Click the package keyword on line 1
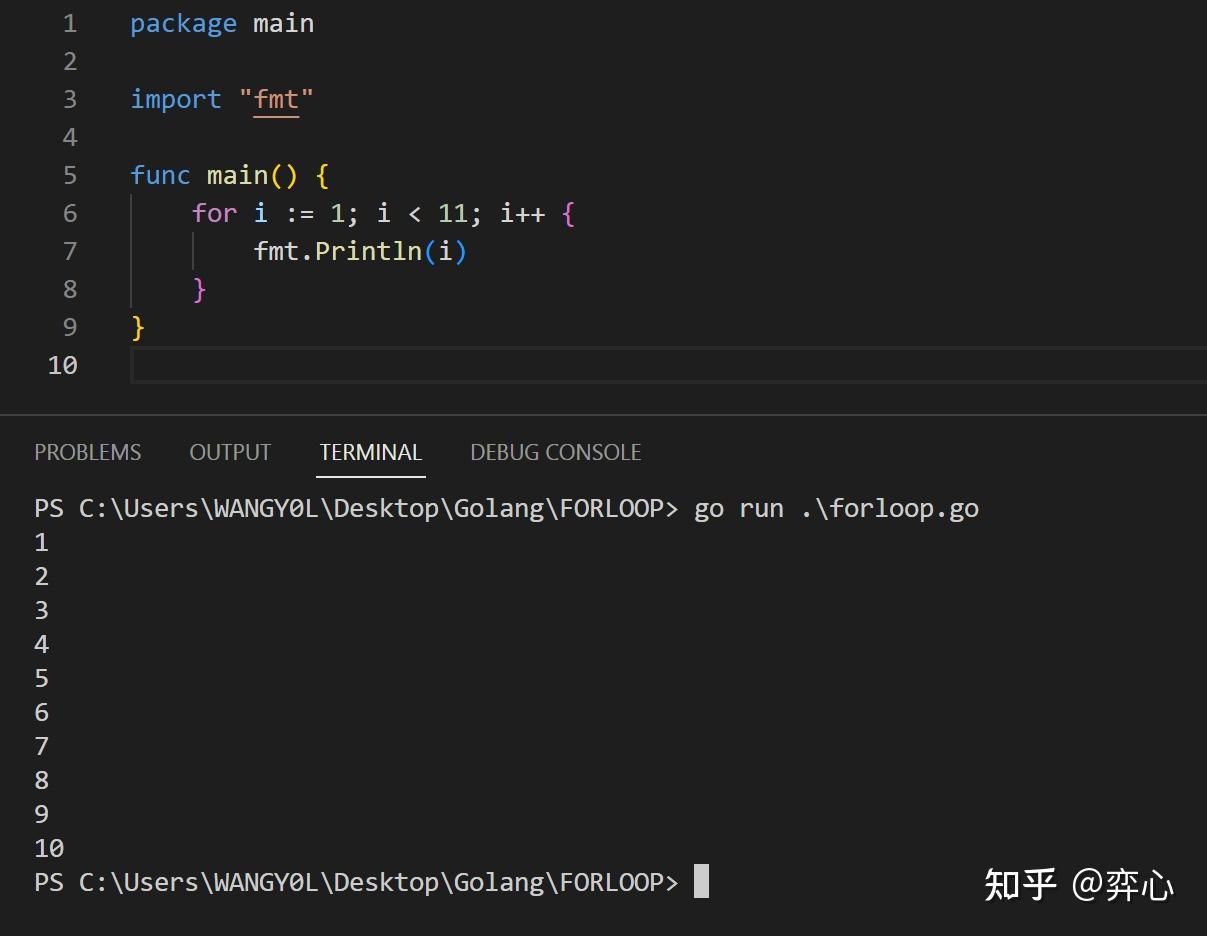This screenshot has height=936, width=1207. [183, 23]
